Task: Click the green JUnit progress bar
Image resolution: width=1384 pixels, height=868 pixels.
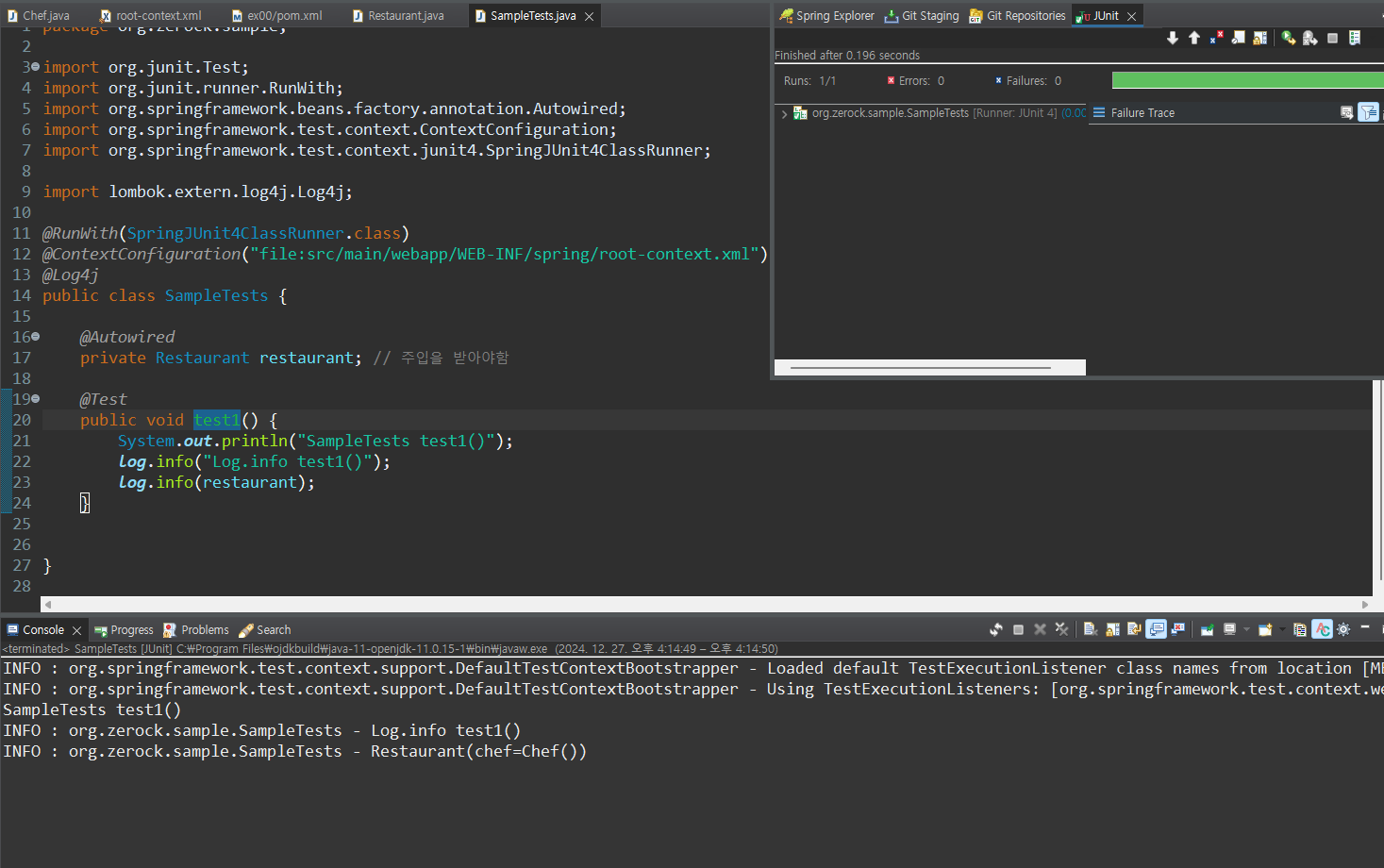Action: (x=1247, y=80)
